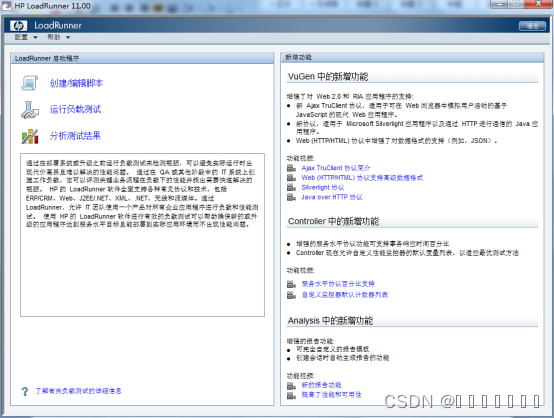Click the Run Load Tests flask icon

pos(30,110)
